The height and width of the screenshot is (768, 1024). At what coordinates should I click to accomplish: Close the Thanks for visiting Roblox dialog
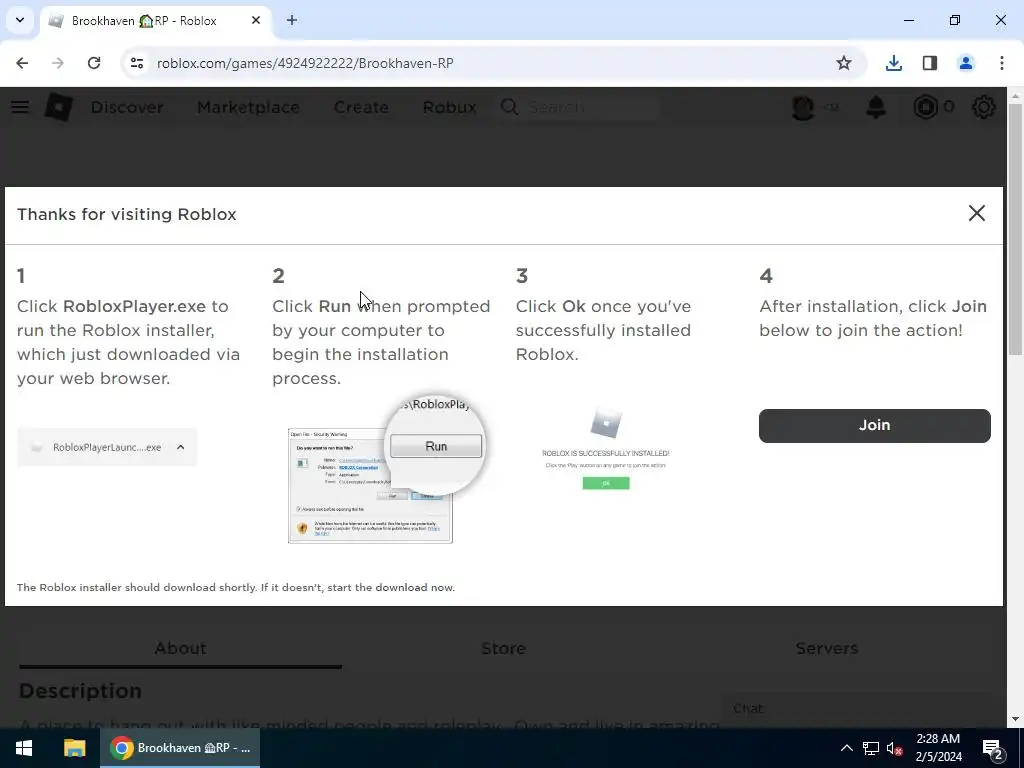[x=976, y=213]
